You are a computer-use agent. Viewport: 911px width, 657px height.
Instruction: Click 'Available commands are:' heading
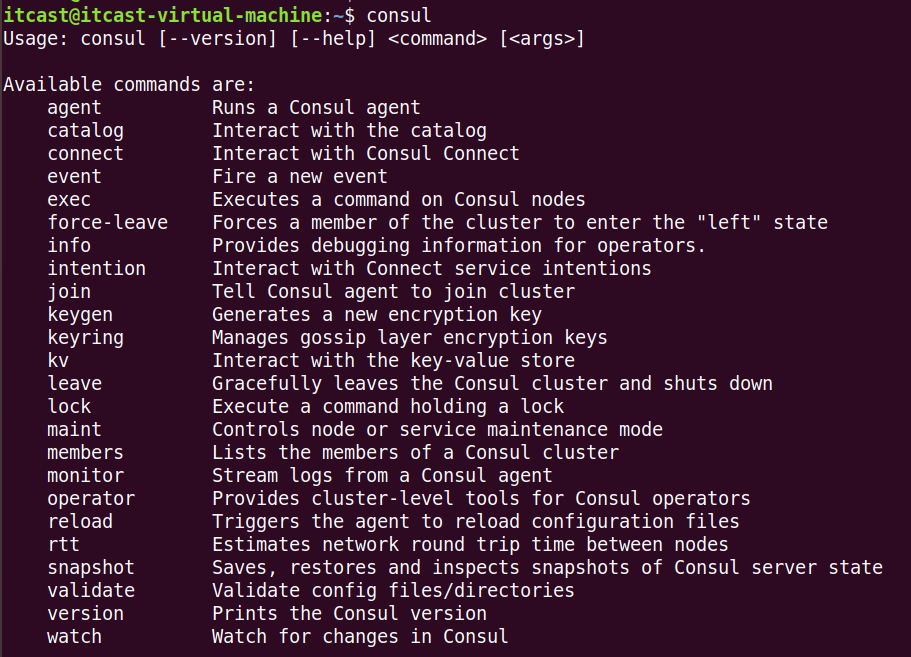[129, 85]
